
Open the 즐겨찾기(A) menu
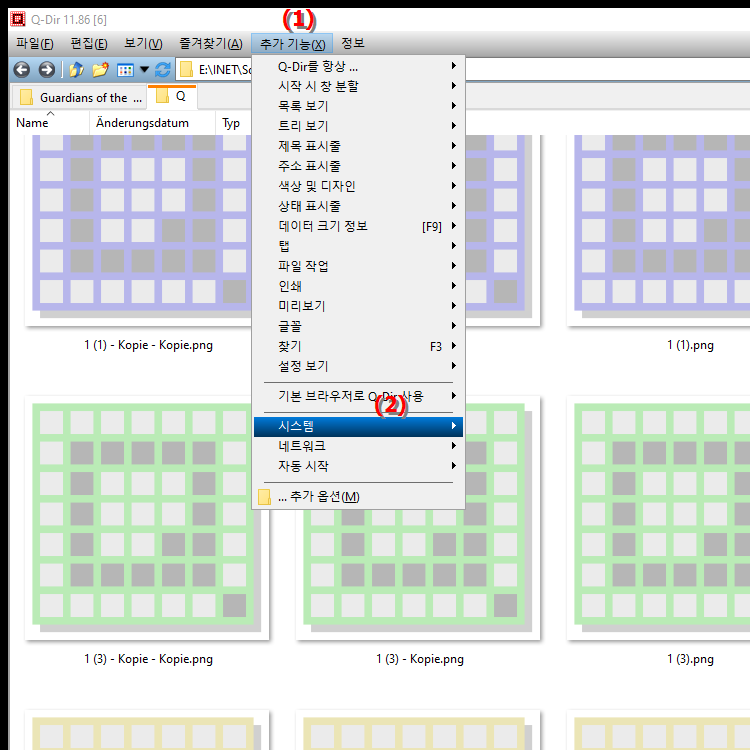point(211,44)
